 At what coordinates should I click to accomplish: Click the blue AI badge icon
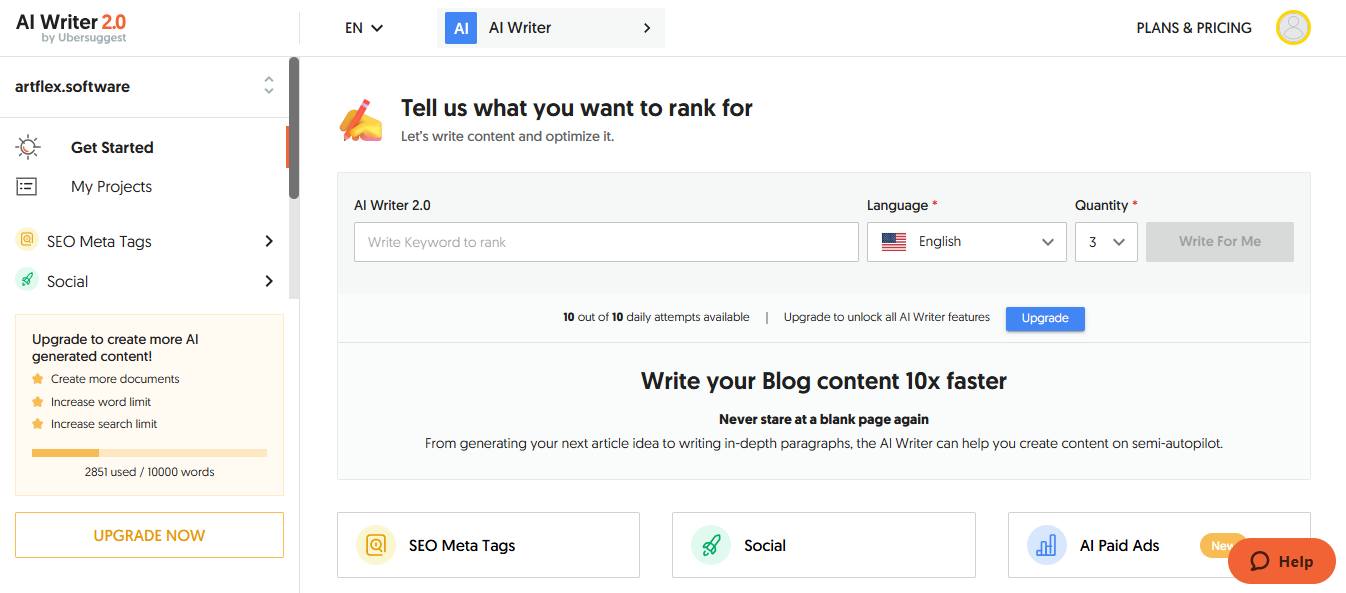(461, 28)
